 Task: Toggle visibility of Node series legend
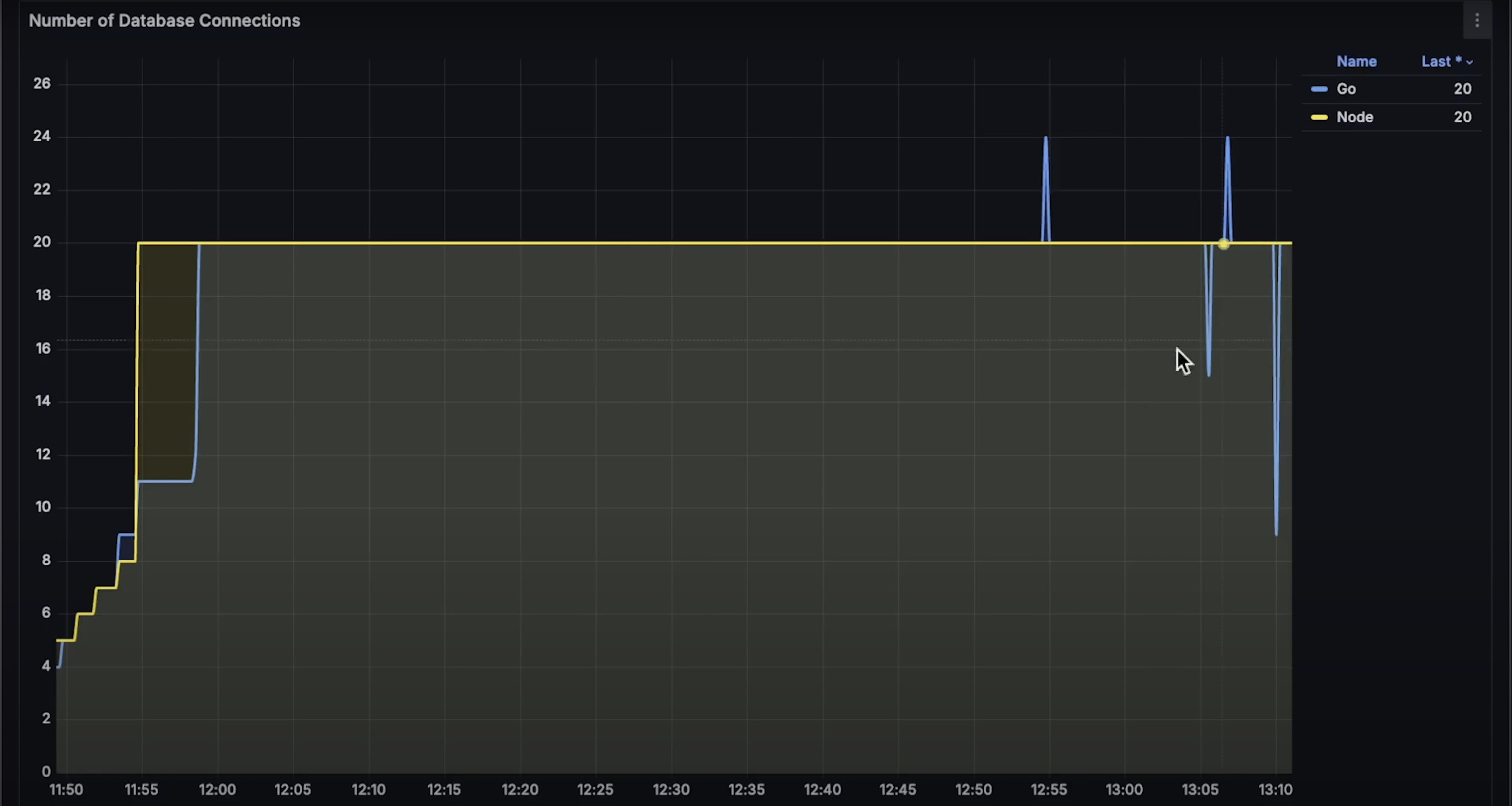[1354, 117]
